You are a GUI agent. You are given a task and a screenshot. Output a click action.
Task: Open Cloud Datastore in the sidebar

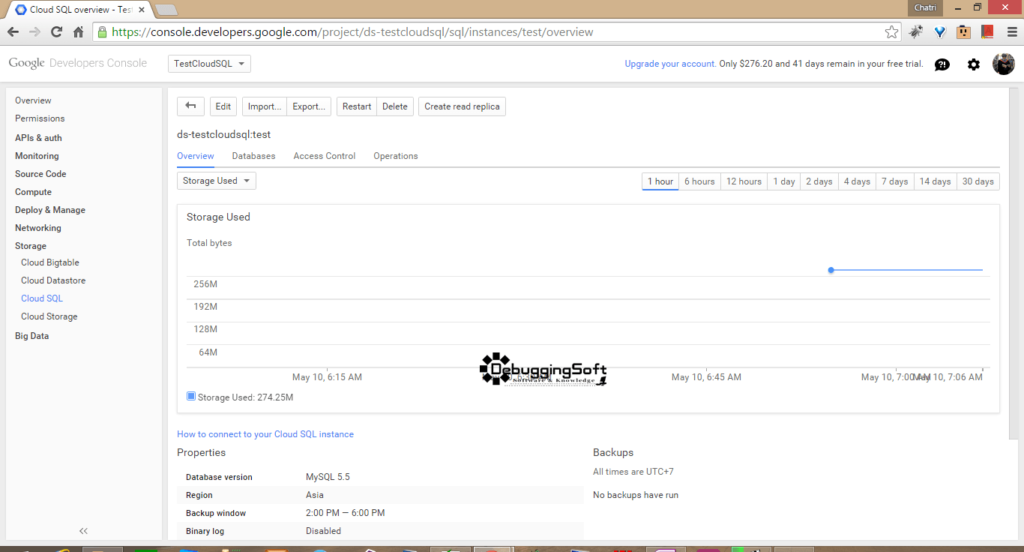coord(53,280)
